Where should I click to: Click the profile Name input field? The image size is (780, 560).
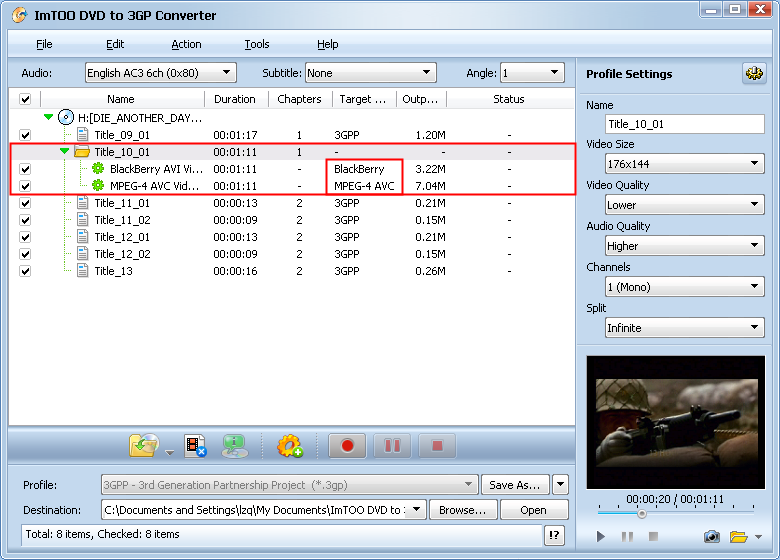[684, 124]
